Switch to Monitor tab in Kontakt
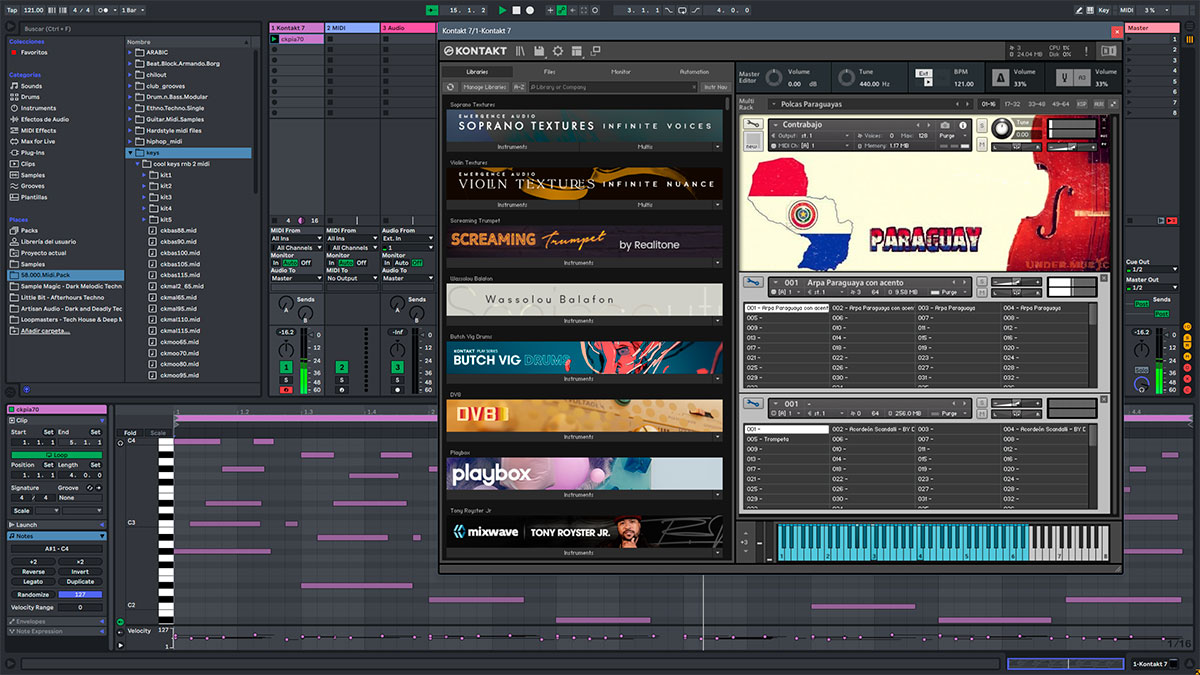Image resolution: width=1200 pixels, height=675 pixels. point(621,72)
